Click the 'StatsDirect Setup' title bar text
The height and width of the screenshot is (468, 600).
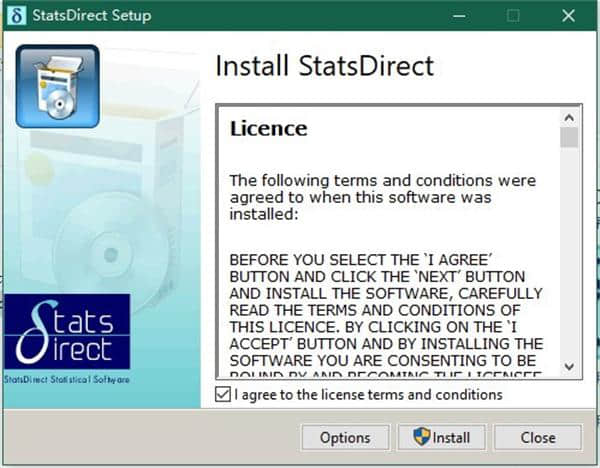click(92, 15)
